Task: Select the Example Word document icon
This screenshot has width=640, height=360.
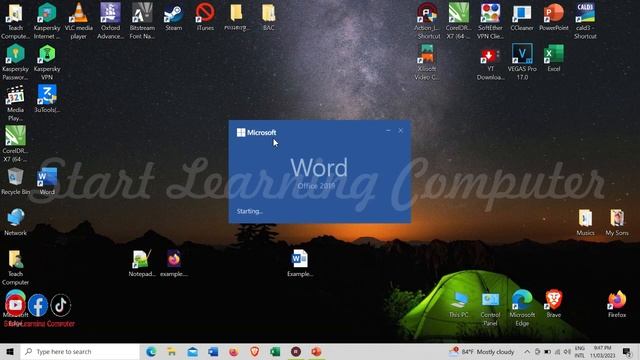Action: click(300, 263)
